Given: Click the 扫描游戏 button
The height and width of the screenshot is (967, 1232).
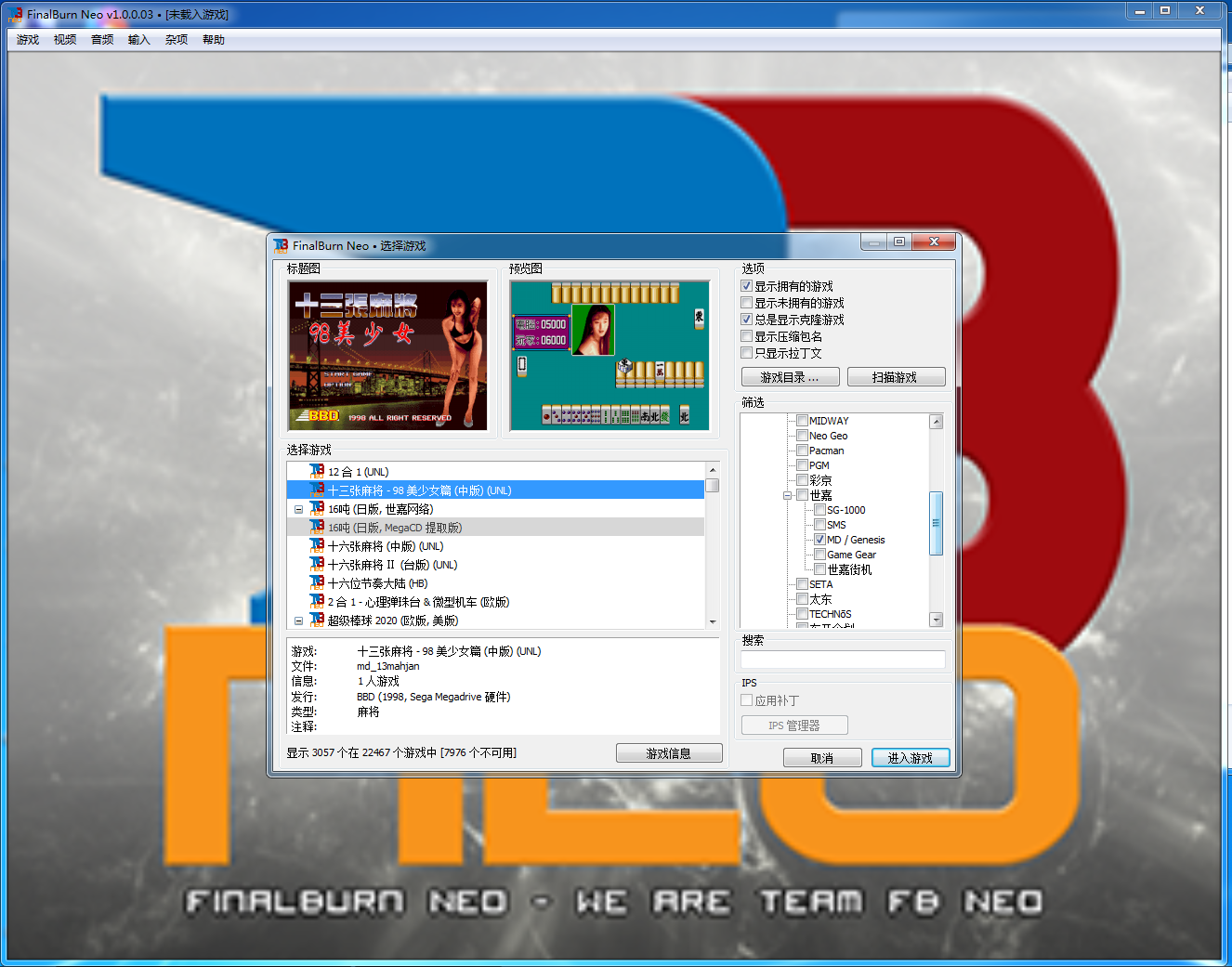Looking at the screenshot, I should click(896, 377).
